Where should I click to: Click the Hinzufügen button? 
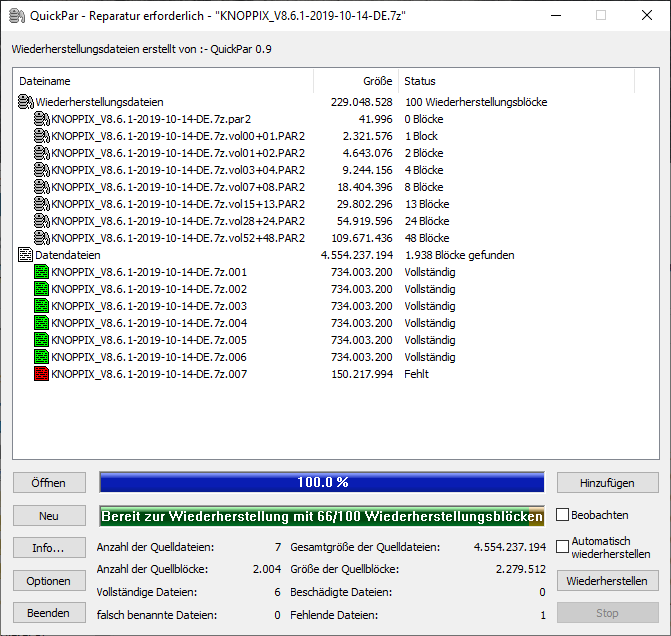(608, 483)
